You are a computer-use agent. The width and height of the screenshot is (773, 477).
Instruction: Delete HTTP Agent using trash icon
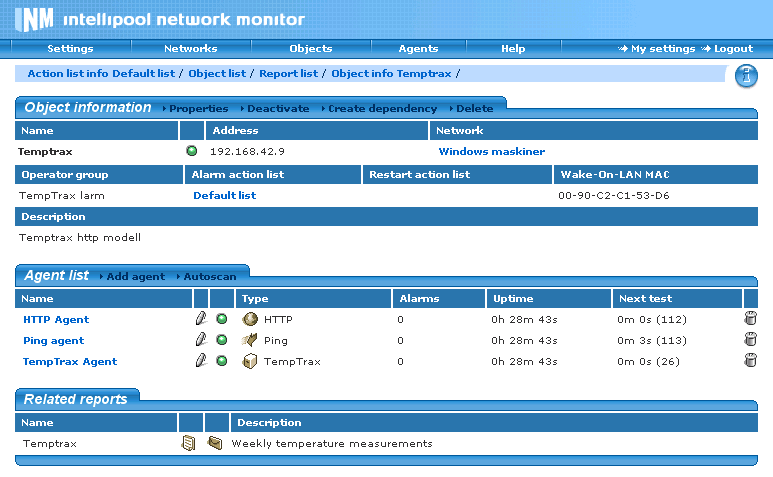(751, 319)
